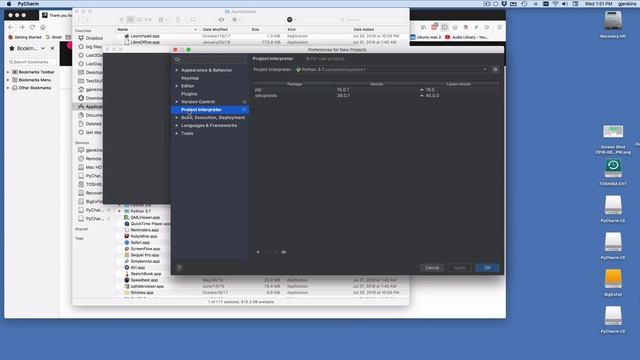Open the Audio Library YouTube bookmark
640x360 pixels.
467,37
